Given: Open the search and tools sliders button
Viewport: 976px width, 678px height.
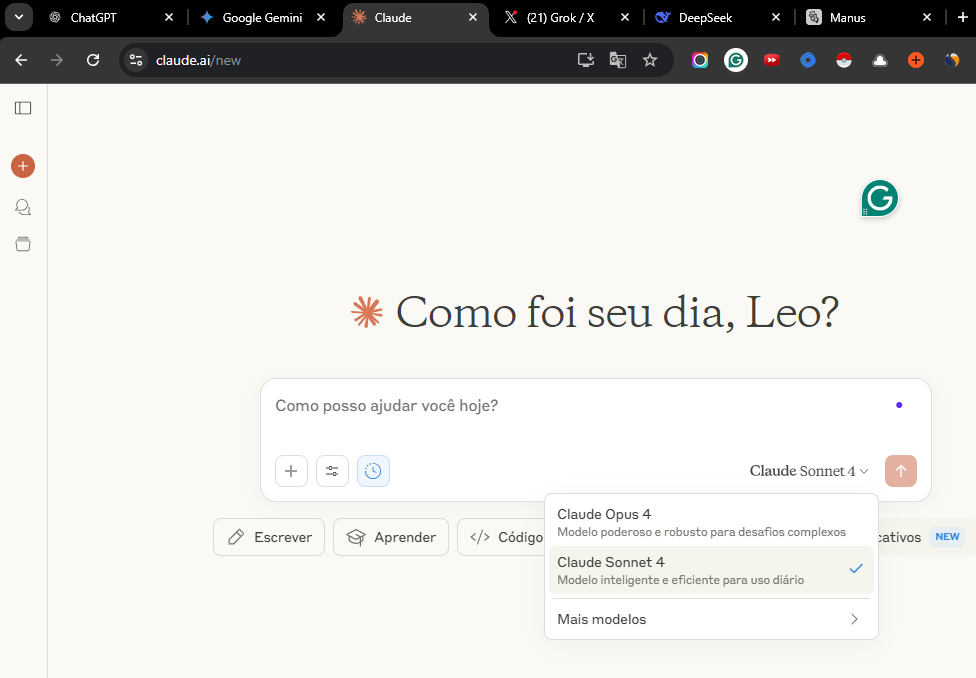Looking at the screenshot, I should [x=332, y=471].
